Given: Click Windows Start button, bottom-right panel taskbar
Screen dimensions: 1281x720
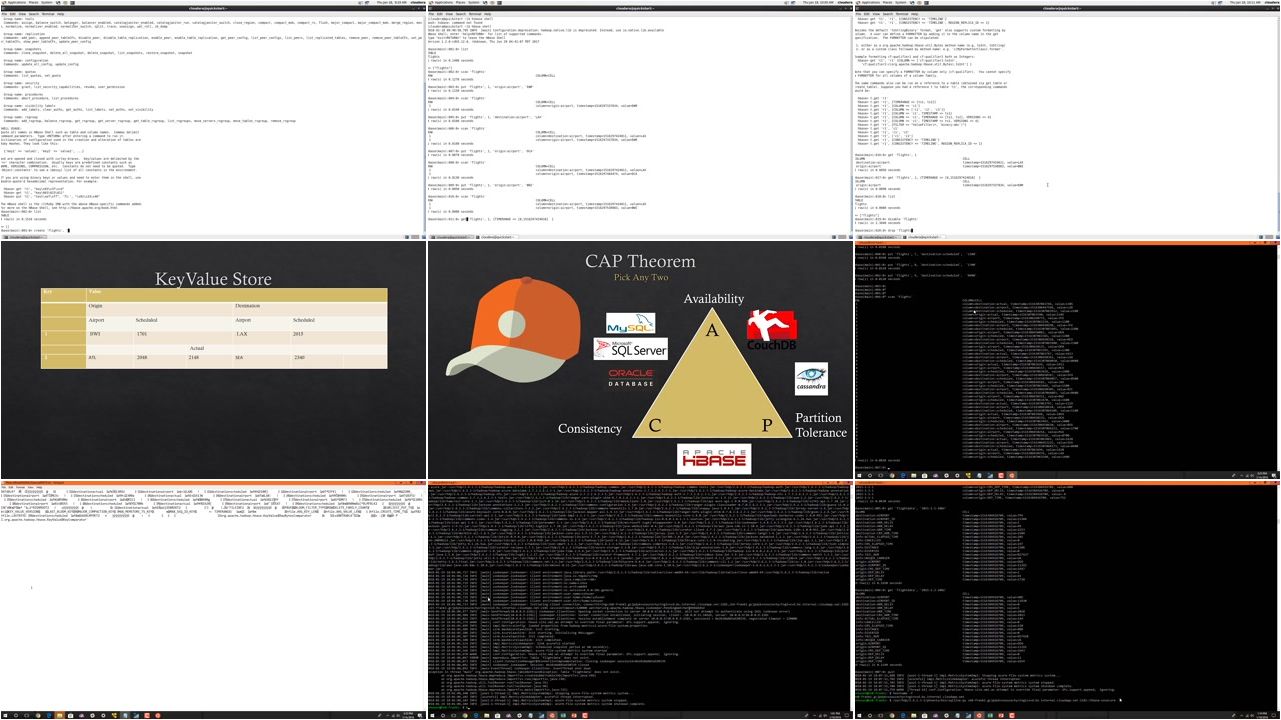Looking at the screenshot, I should click(859, 716).
